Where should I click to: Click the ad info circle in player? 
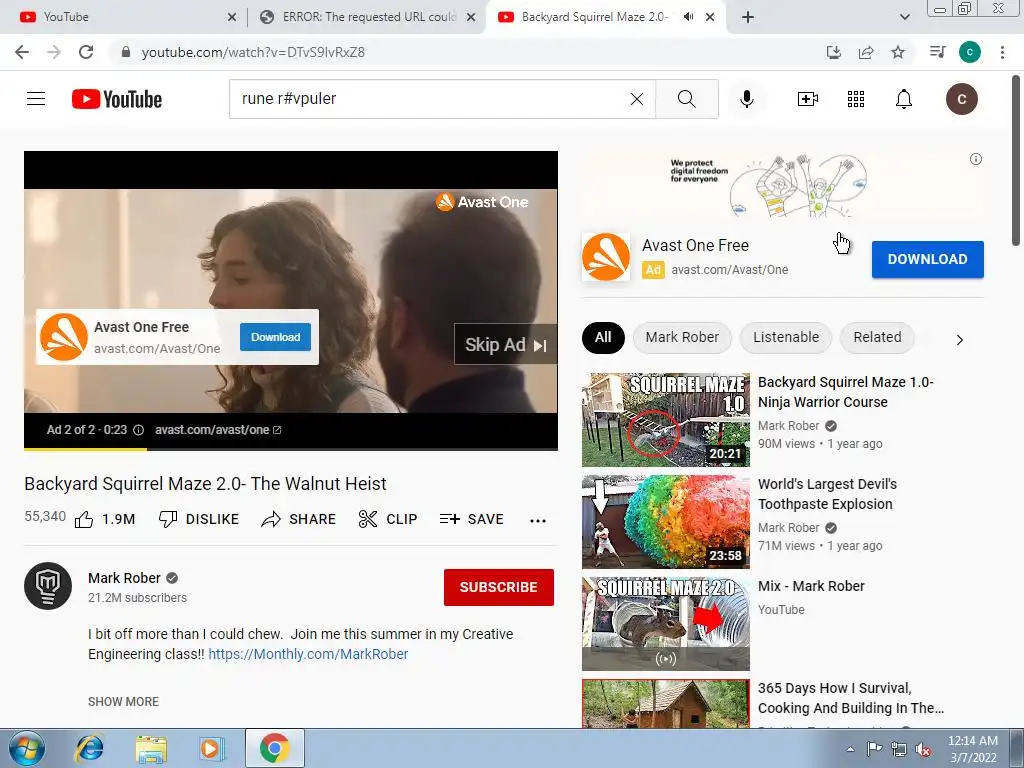point(138,430)
